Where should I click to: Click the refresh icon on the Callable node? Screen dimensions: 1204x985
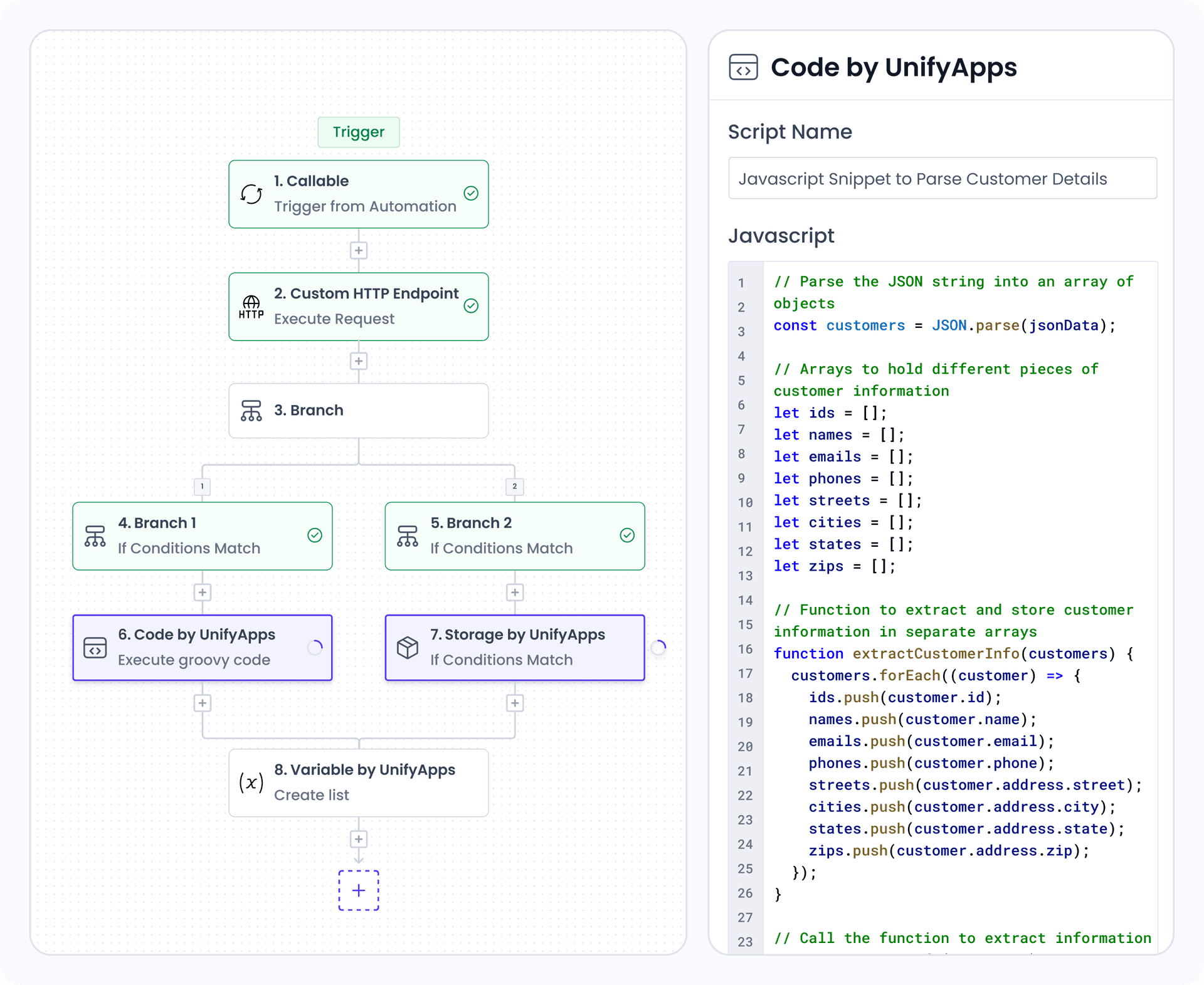[x=251, y=194]
